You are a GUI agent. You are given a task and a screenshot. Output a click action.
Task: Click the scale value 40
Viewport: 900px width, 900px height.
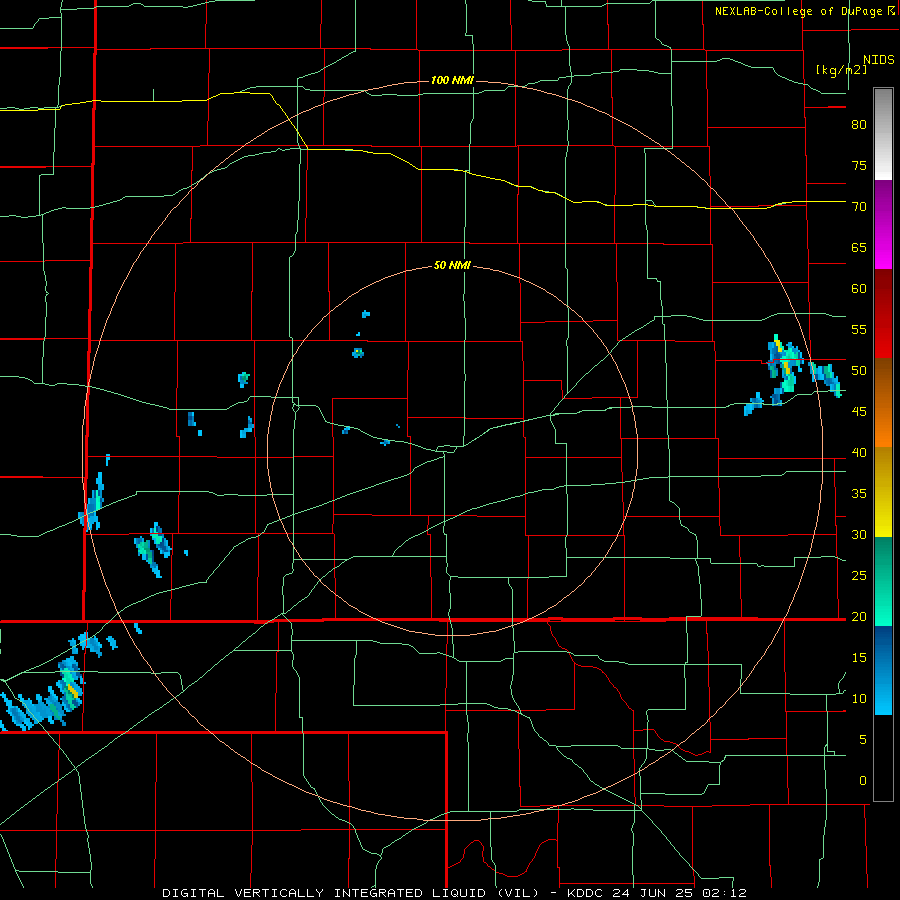859,452
